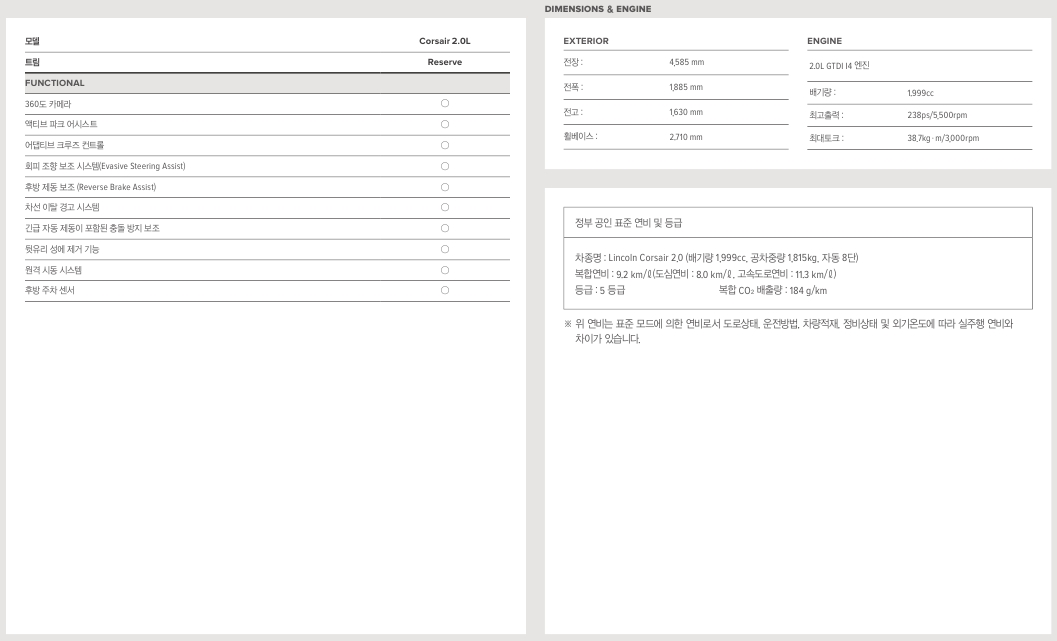Click the '모델' row label
The height and width of the screenshot is (641, 1057).
pyautogui.click(x=32, y=41)
